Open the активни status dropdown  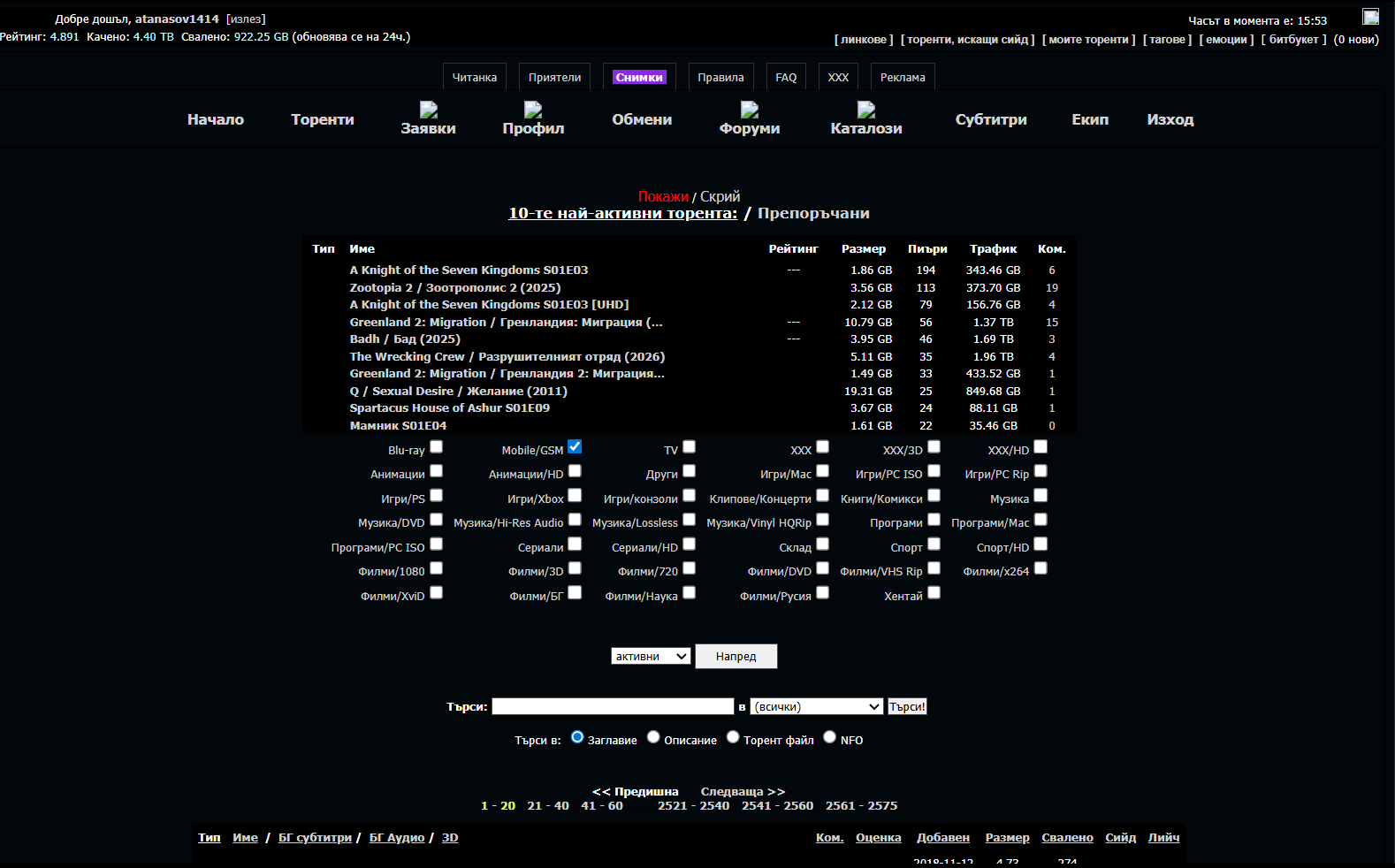651,657
